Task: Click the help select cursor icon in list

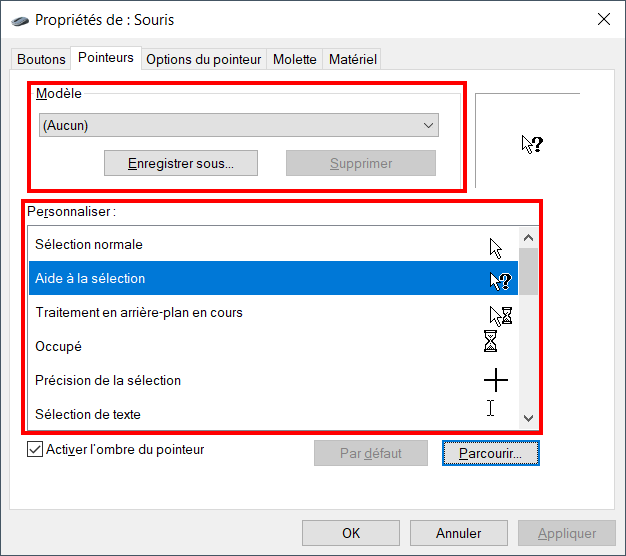Action: (x=501, y=281)
